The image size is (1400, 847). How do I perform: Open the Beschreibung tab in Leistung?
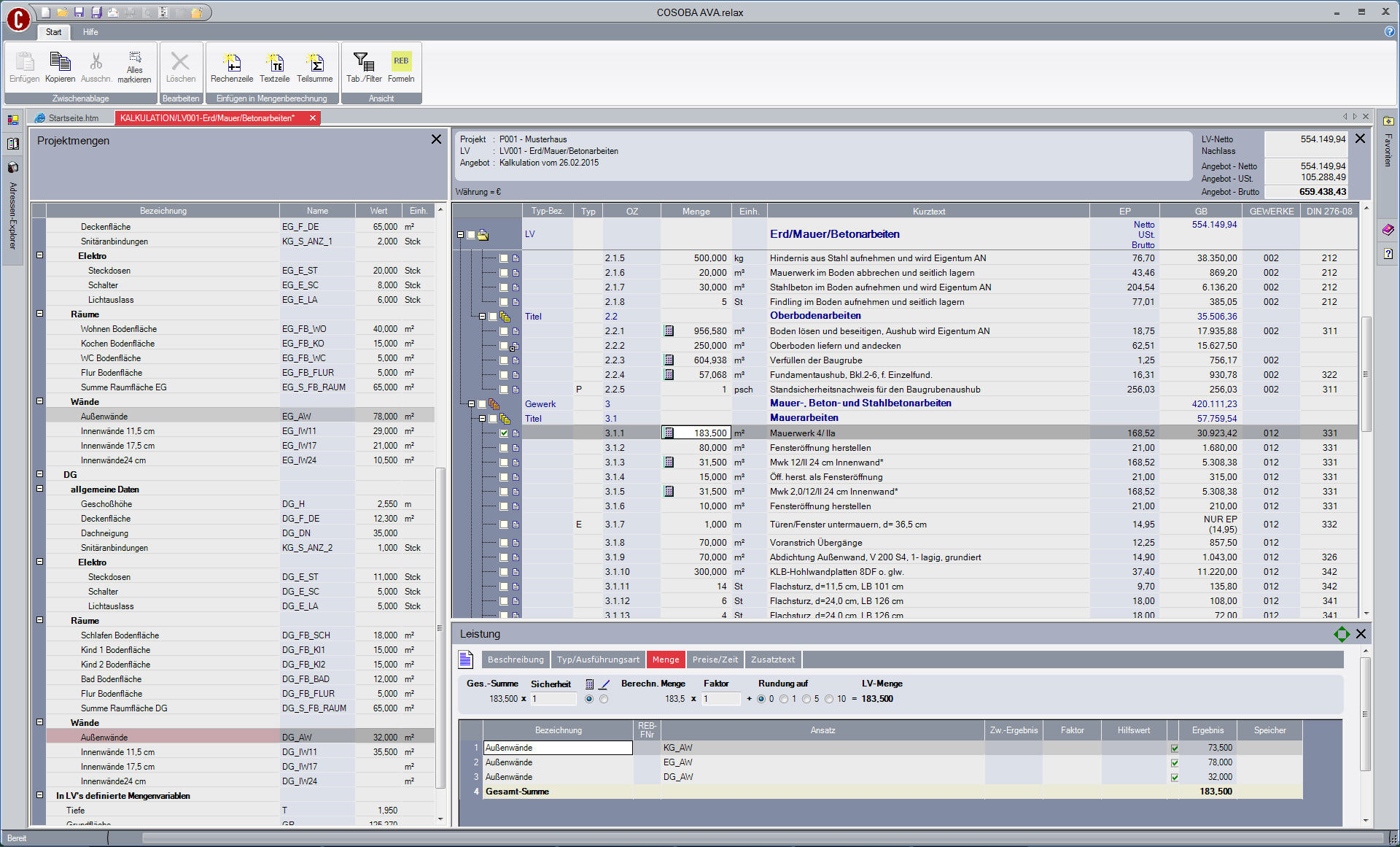[x=516, y=660]
